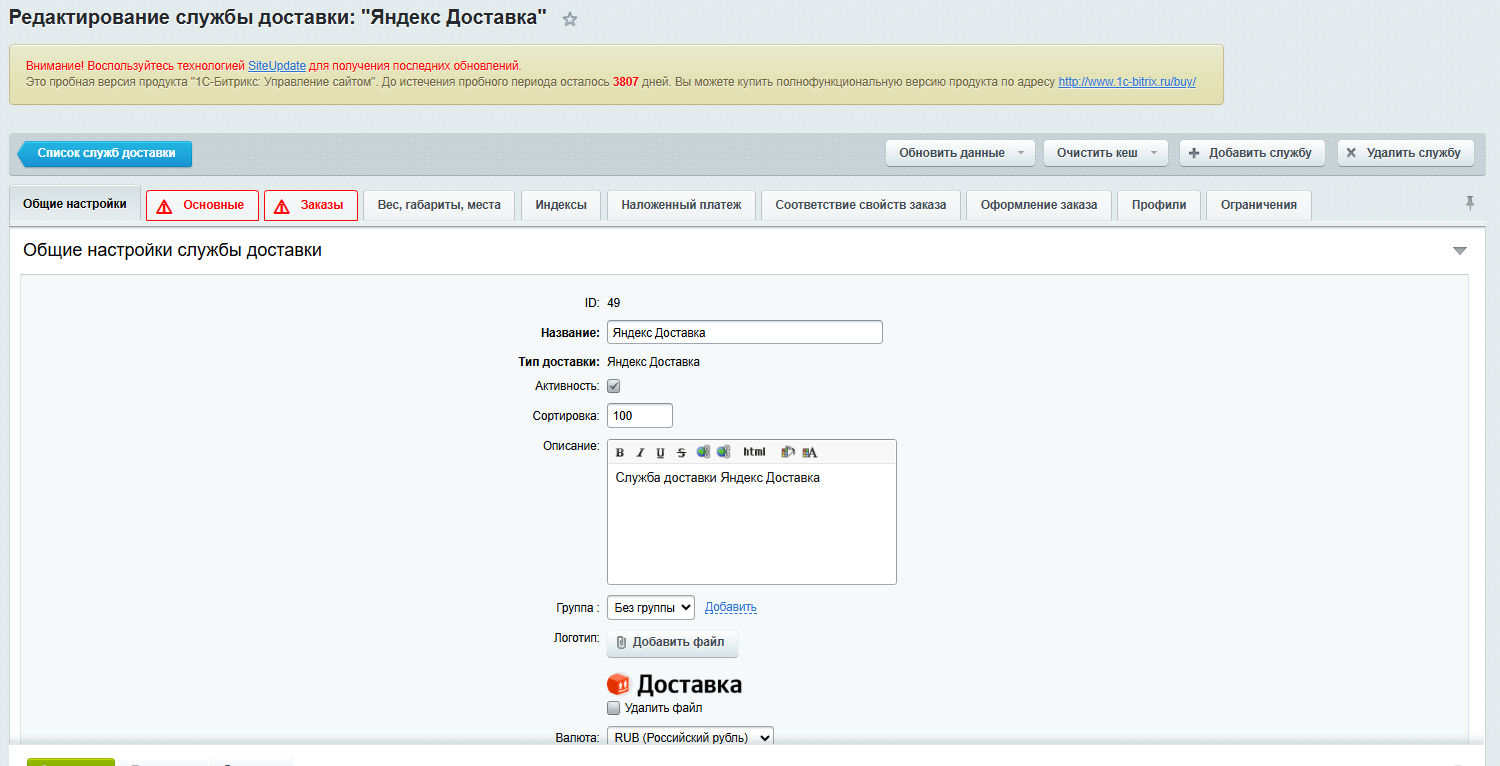Click warning icon on Заказы tab
The width and height of the screenshot is (1500, 766).
coord(282,206)
